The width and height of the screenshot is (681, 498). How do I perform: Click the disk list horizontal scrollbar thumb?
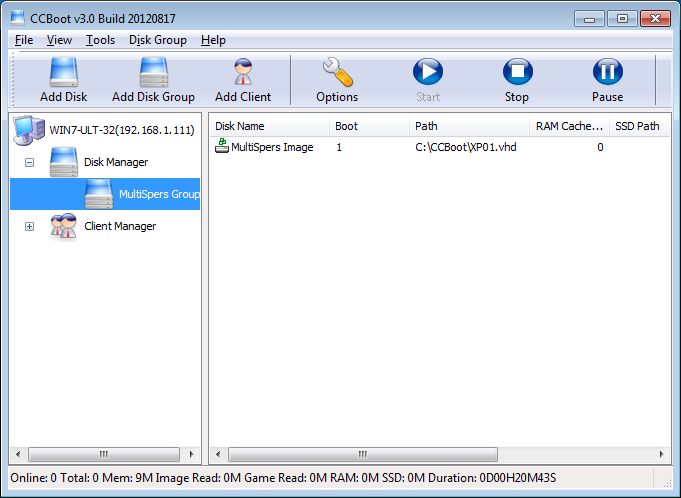pyautogui.click(x=363, y=454)
